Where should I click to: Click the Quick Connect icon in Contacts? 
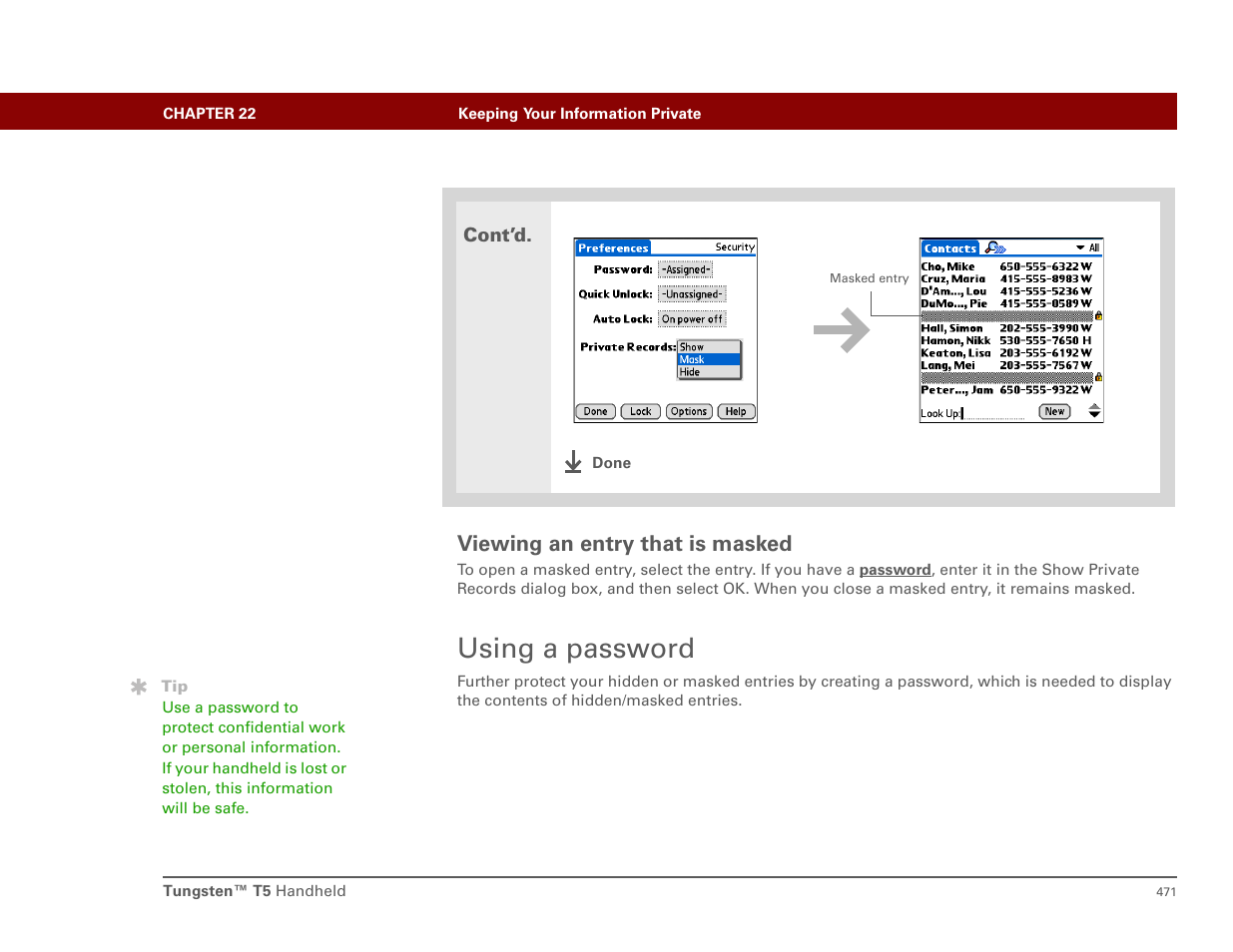995,248
